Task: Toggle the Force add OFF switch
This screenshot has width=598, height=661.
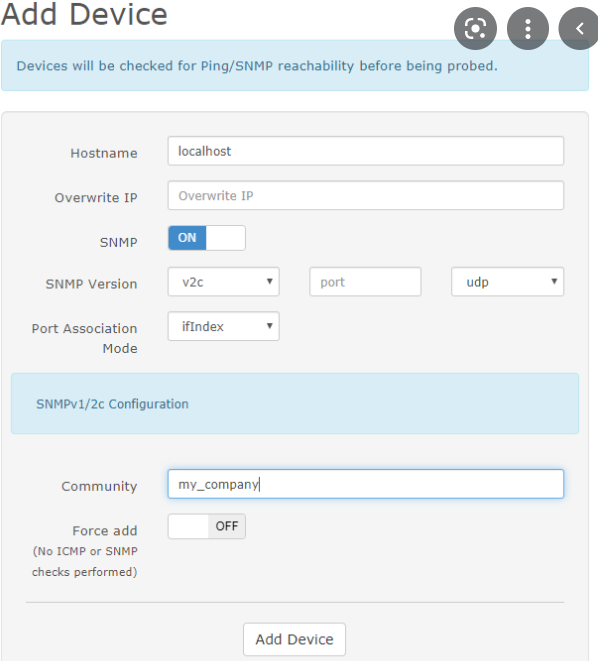Action: 206,526
